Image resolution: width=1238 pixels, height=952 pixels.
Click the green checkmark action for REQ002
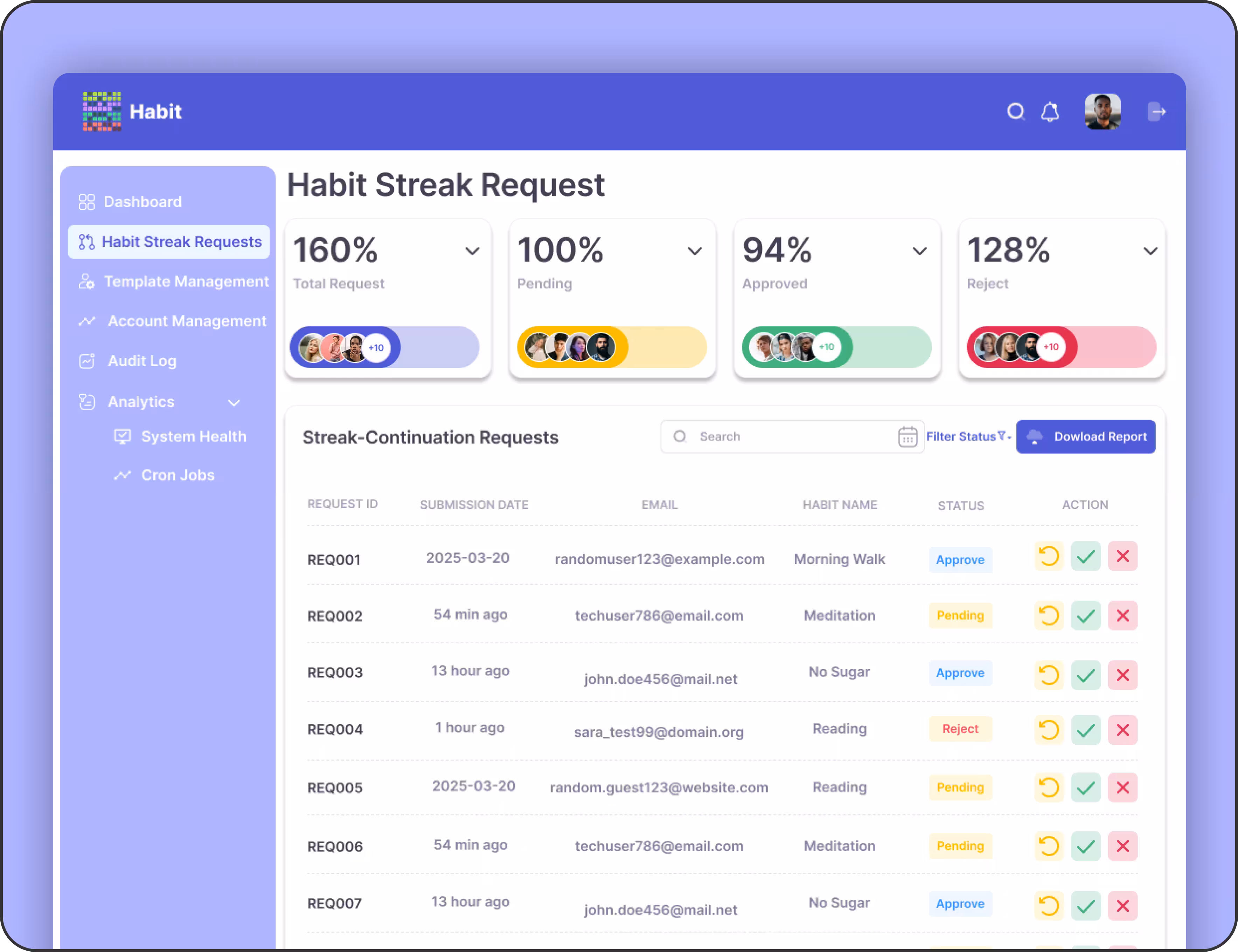pos(1085,615)
